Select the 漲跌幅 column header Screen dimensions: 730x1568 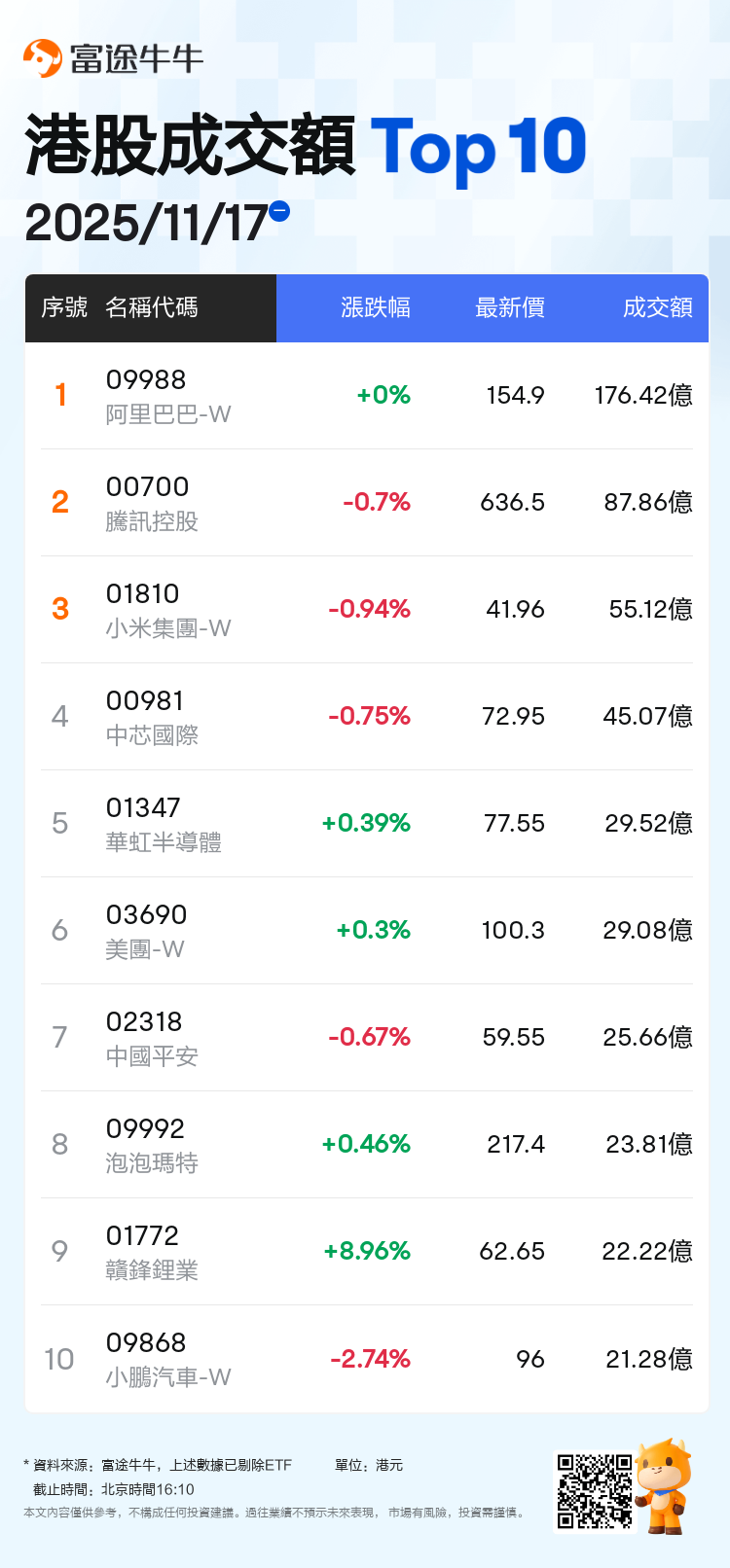(x=375, y=308)
